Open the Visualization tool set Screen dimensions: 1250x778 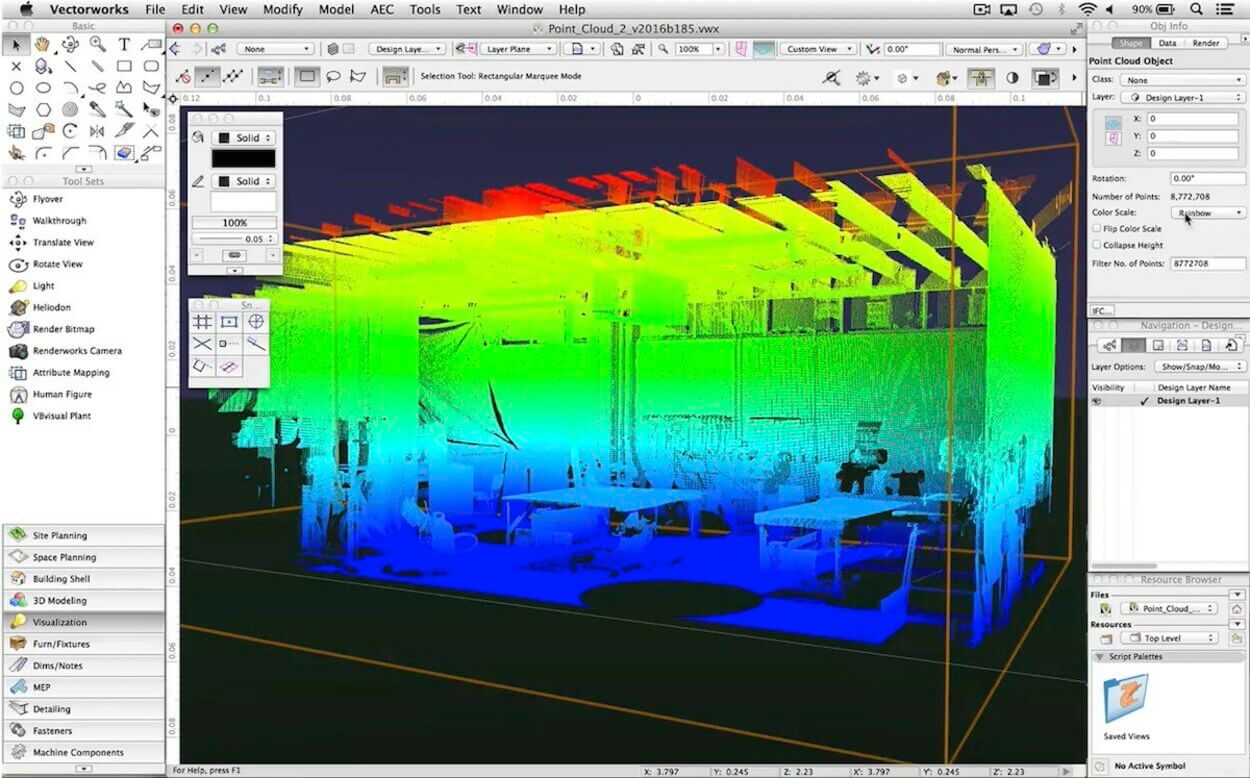[60, 622]
